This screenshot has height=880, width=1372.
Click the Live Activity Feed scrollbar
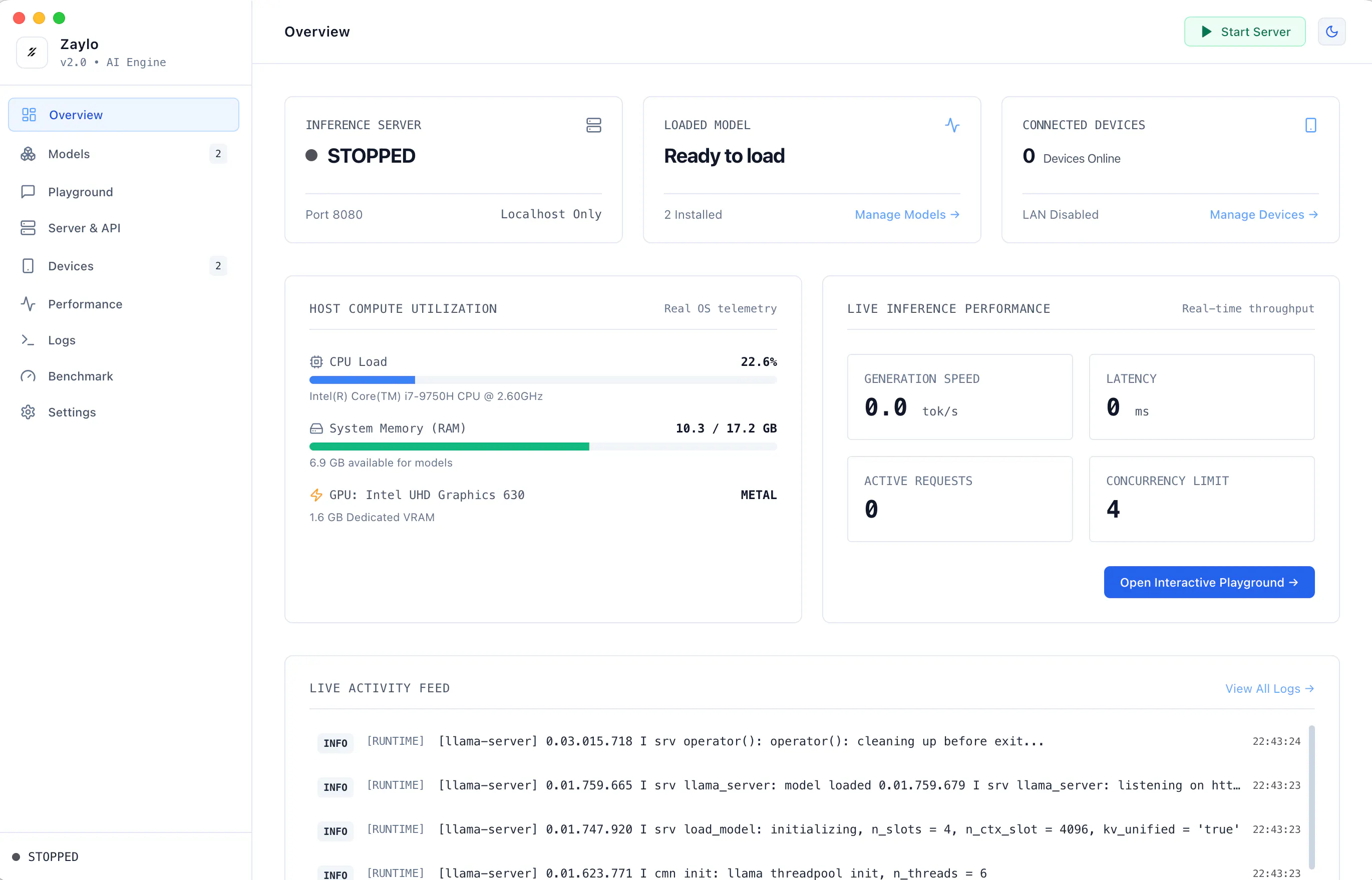click(1311, 797)
